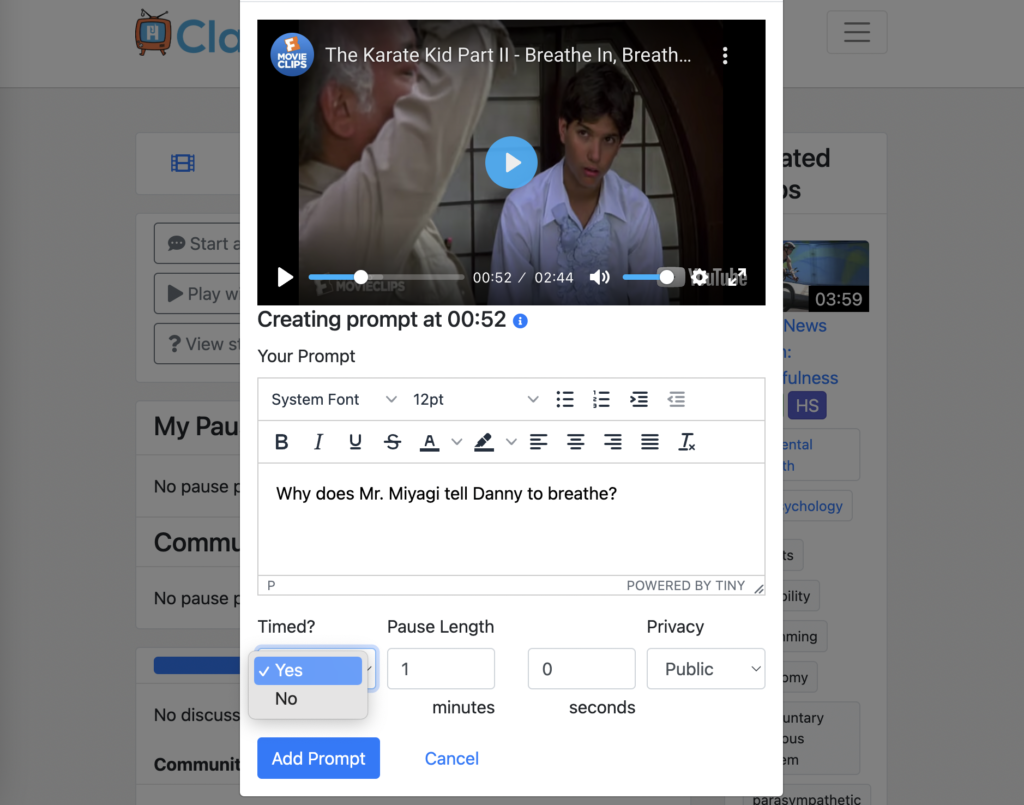Align text right

click(613, 442)
